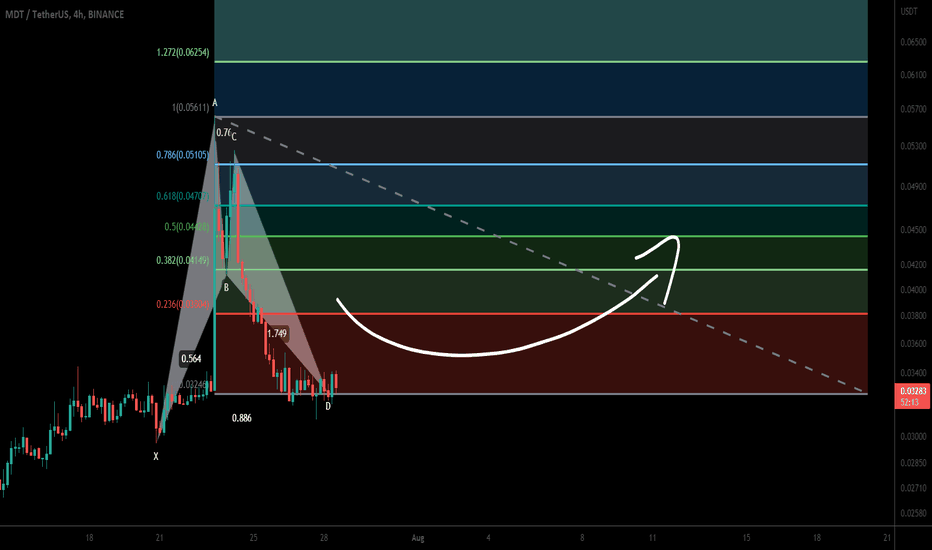
Task: Click the 0.04900 price axis label
Action: [913, 186]
